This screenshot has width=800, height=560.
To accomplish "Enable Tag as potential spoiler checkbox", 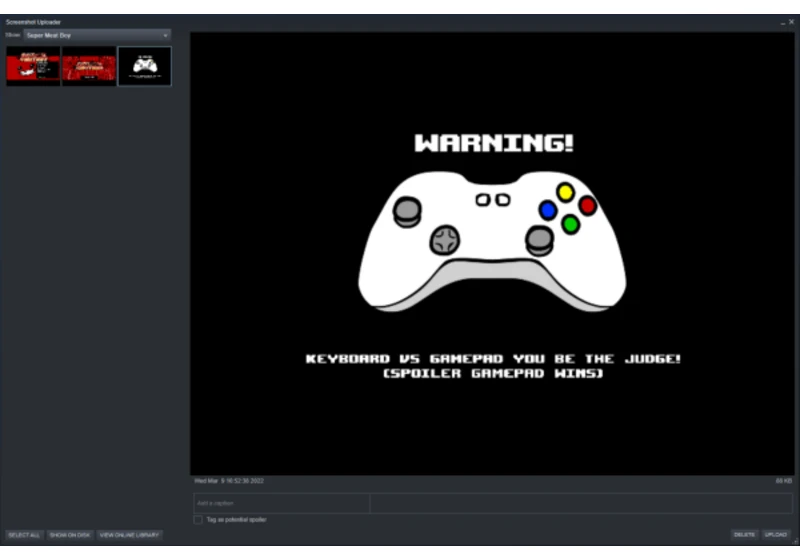I will point(198,520).
